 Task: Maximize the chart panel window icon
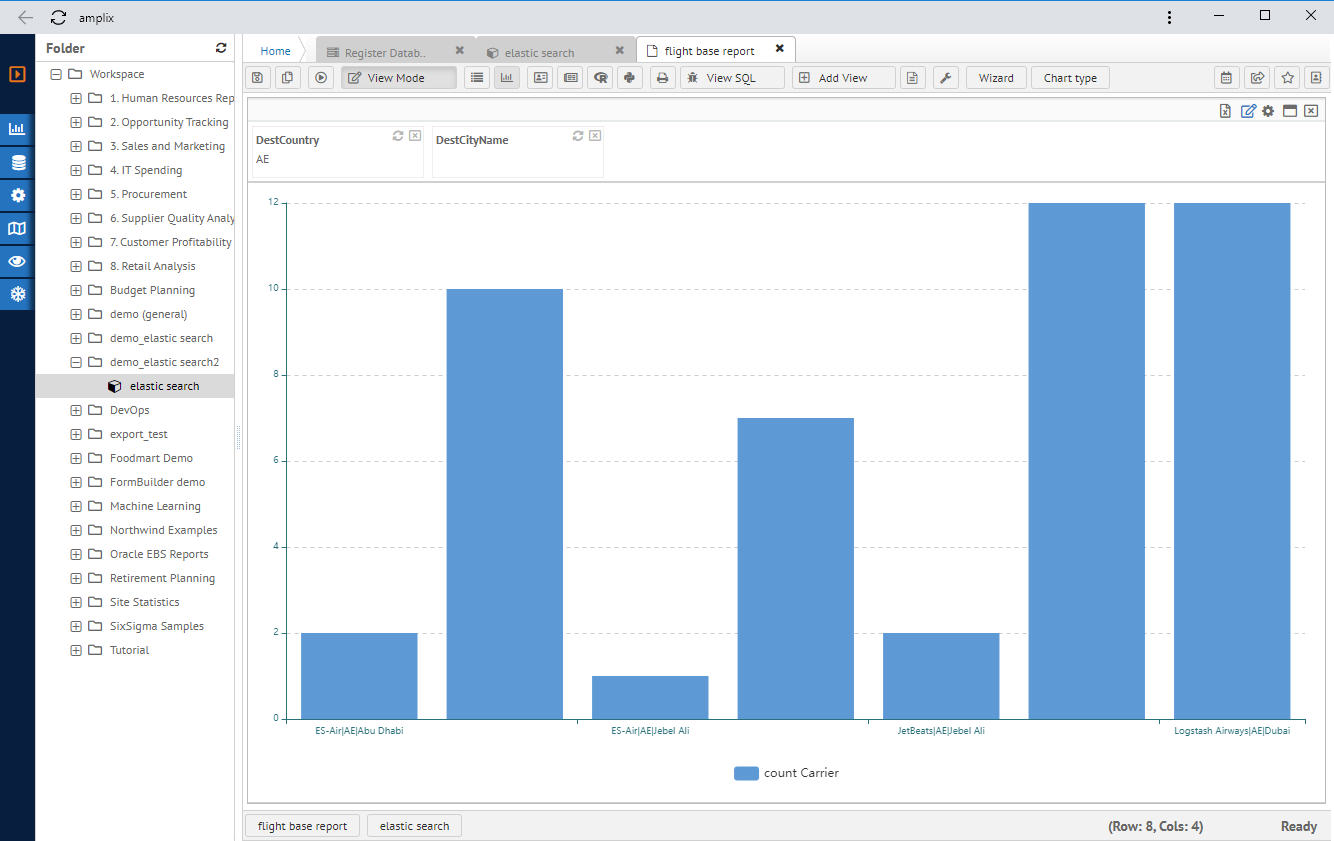(1290, 111)
